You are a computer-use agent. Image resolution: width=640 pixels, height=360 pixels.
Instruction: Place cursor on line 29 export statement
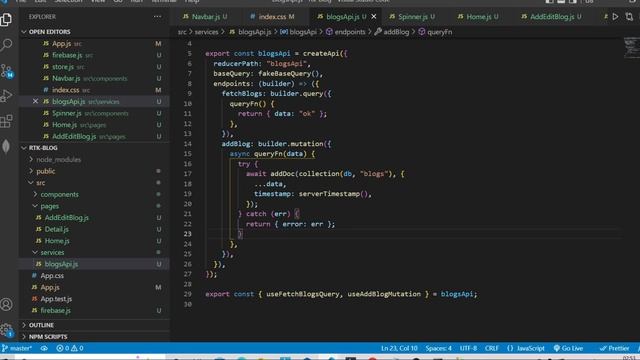[x=341, y=294]
